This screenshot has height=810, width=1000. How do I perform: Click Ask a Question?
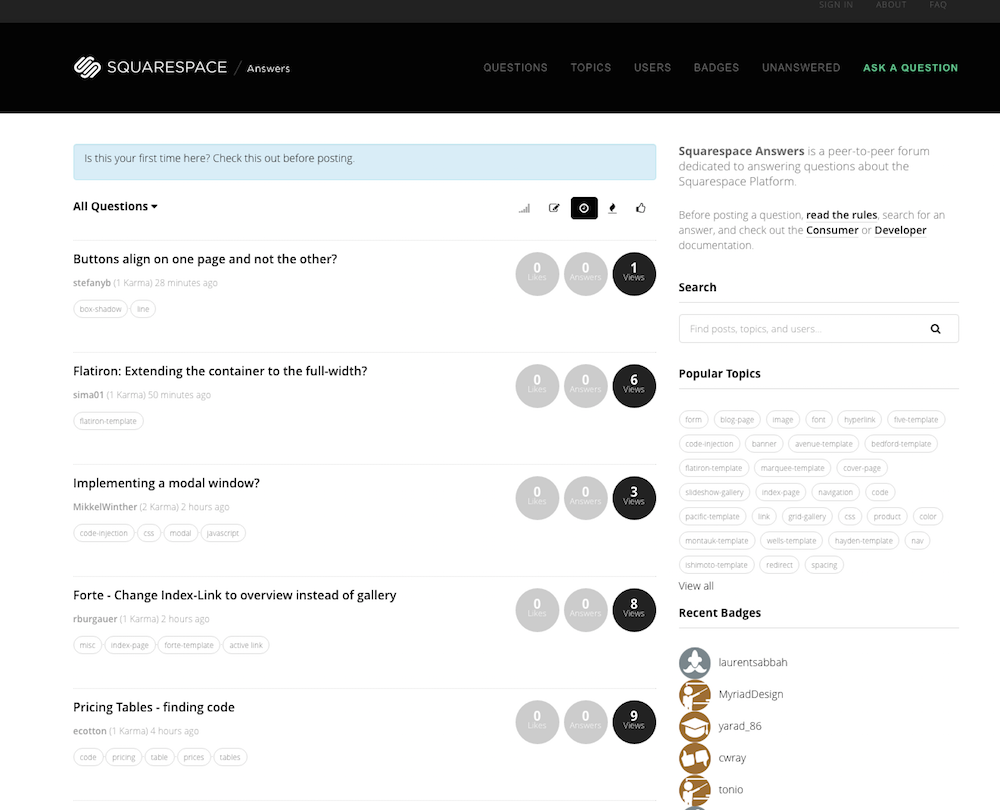[x=910, y=68]
